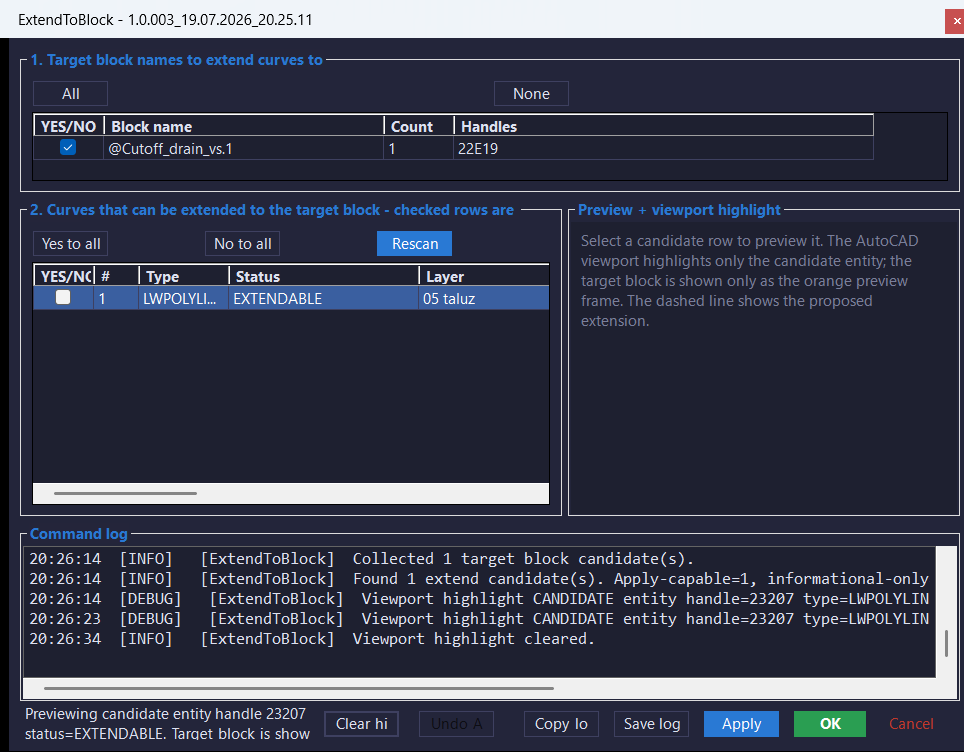
Task: Rescan the extendable curves
Action: [x=414, y=243]
